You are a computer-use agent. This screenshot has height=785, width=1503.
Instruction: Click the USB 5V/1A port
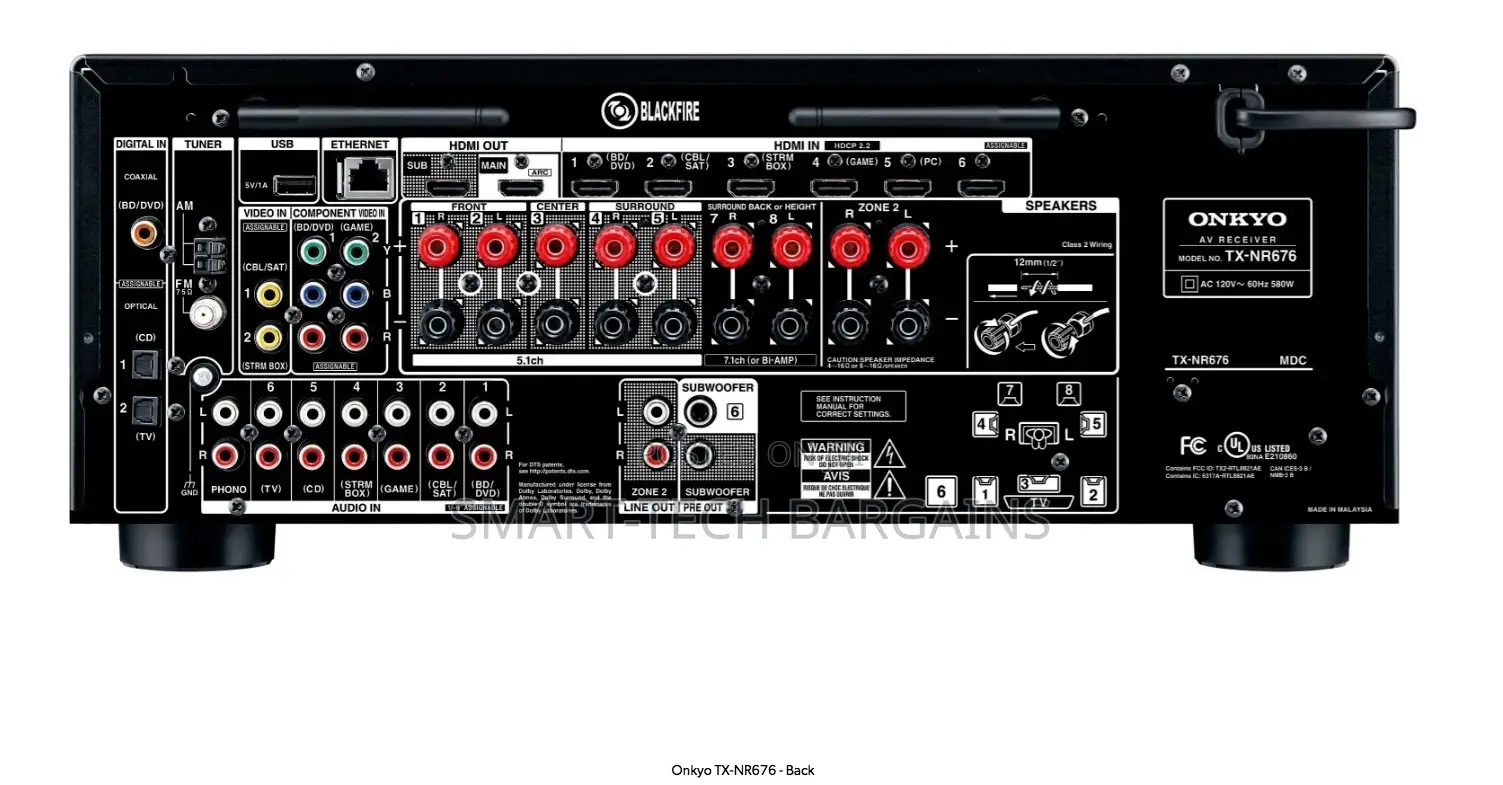pos(294,185)
